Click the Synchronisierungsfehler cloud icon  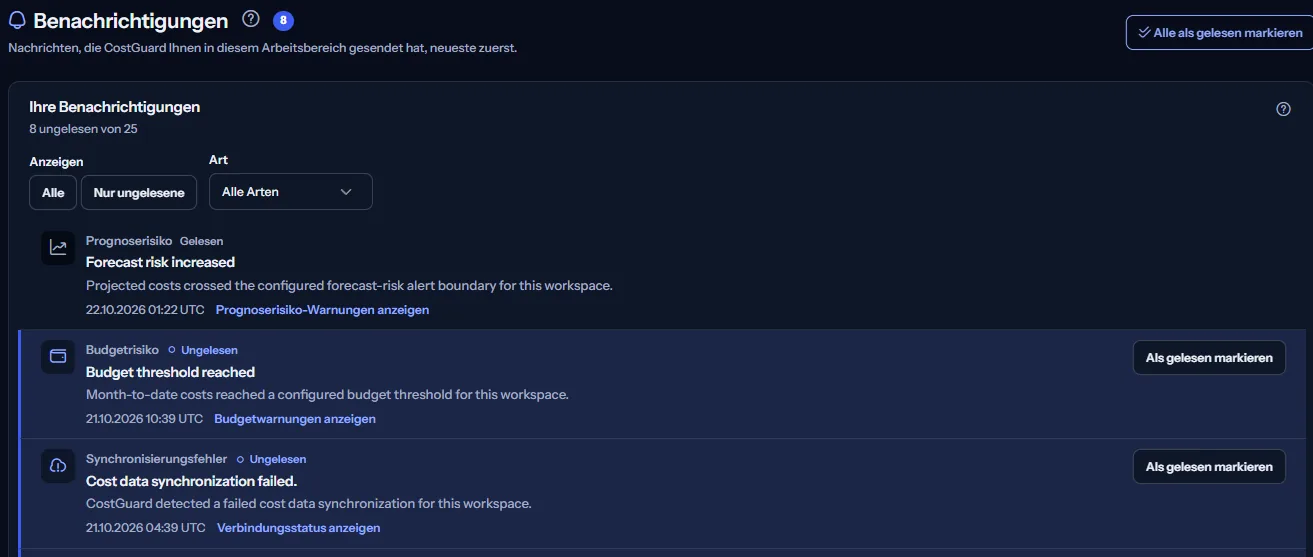click(58, 466)
